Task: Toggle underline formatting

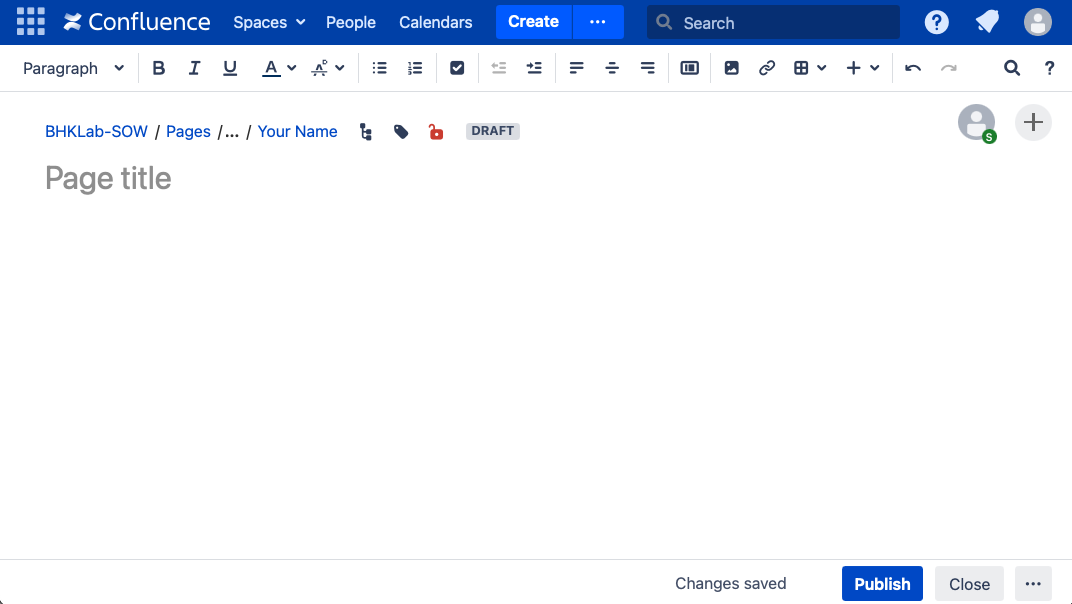Action: (x=230, y=68)
